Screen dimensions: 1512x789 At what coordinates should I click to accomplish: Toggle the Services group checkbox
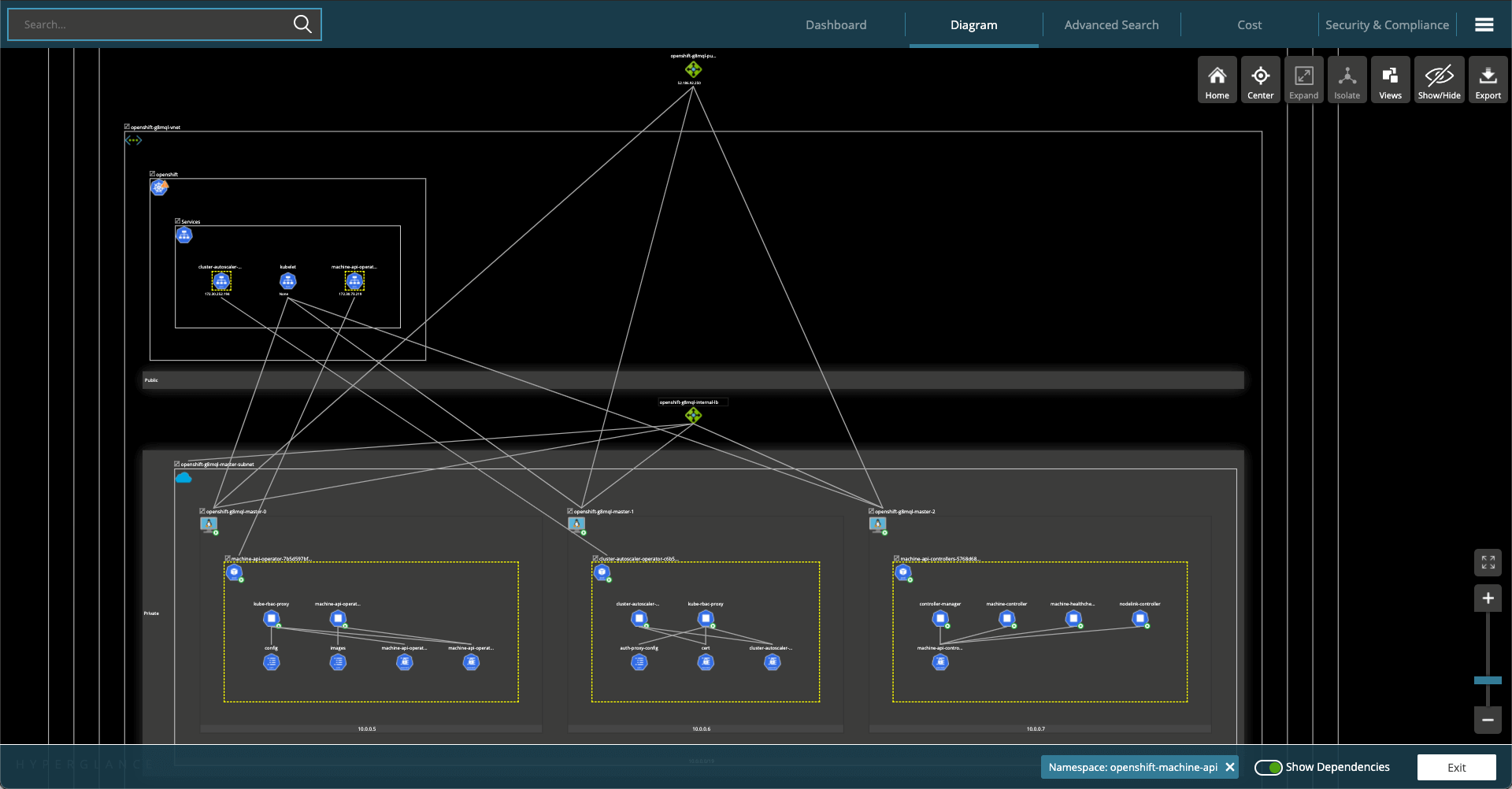(177, 221)
